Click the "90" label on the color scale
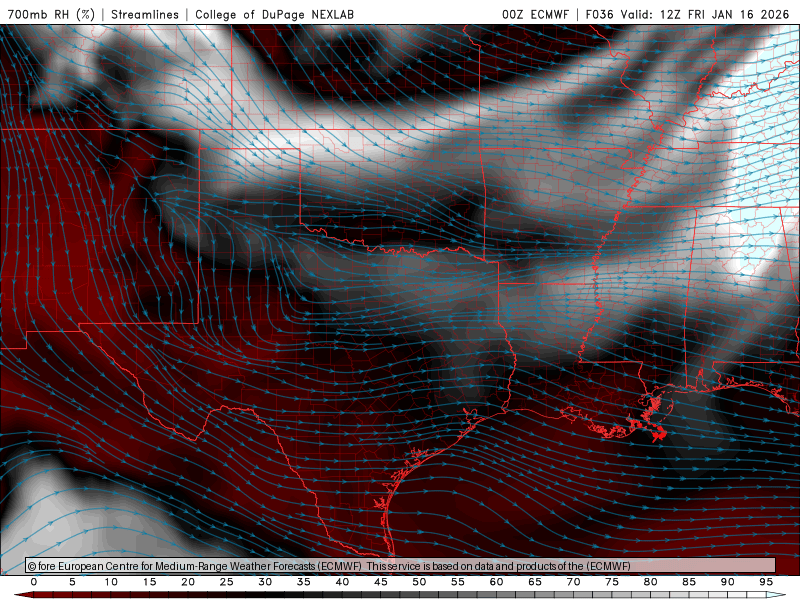This screenshot has height=600, width=800. (x=728, y=582)
